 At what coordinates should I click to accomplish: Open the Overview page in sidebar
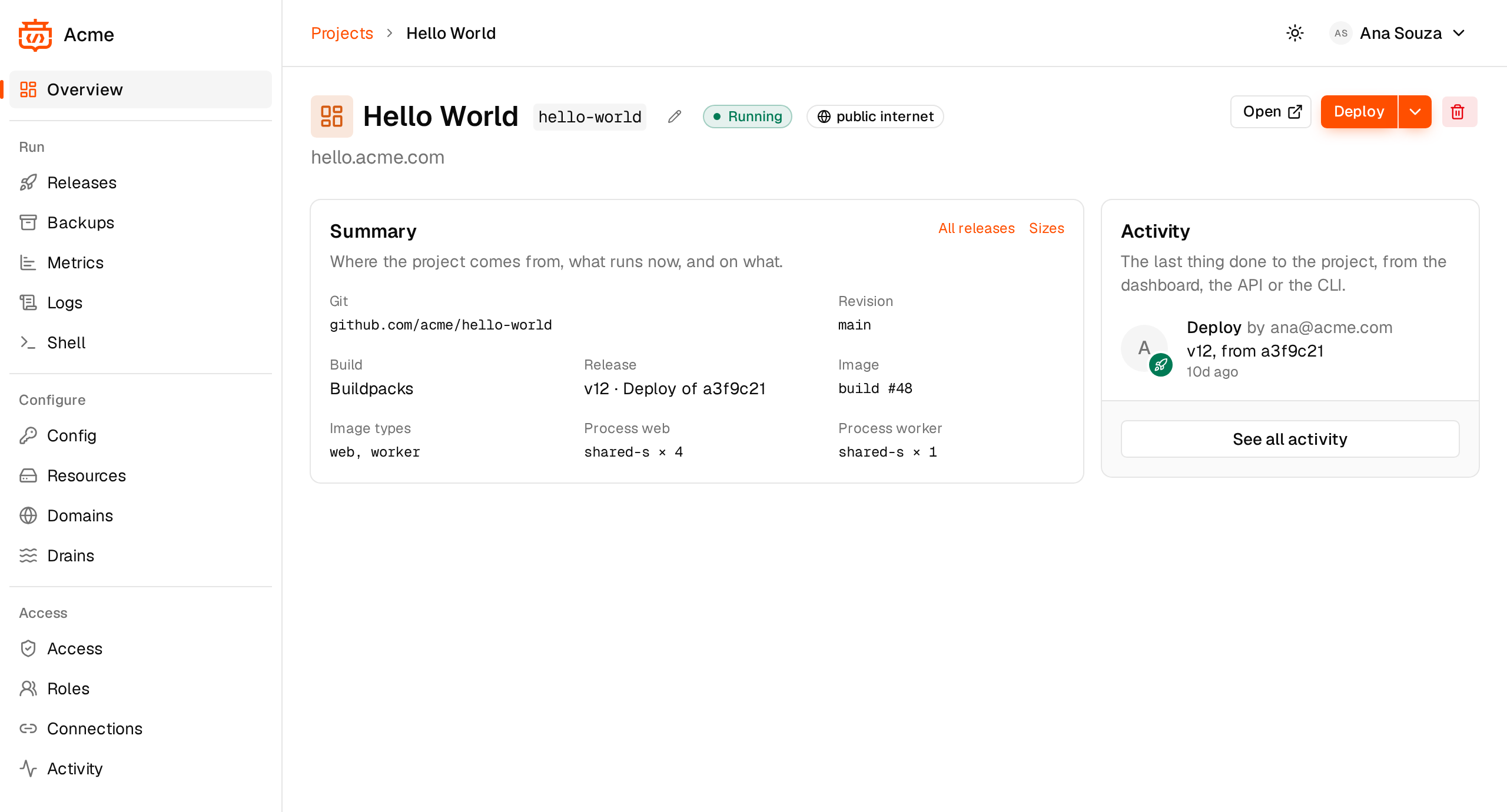click(x=141, y=89)
